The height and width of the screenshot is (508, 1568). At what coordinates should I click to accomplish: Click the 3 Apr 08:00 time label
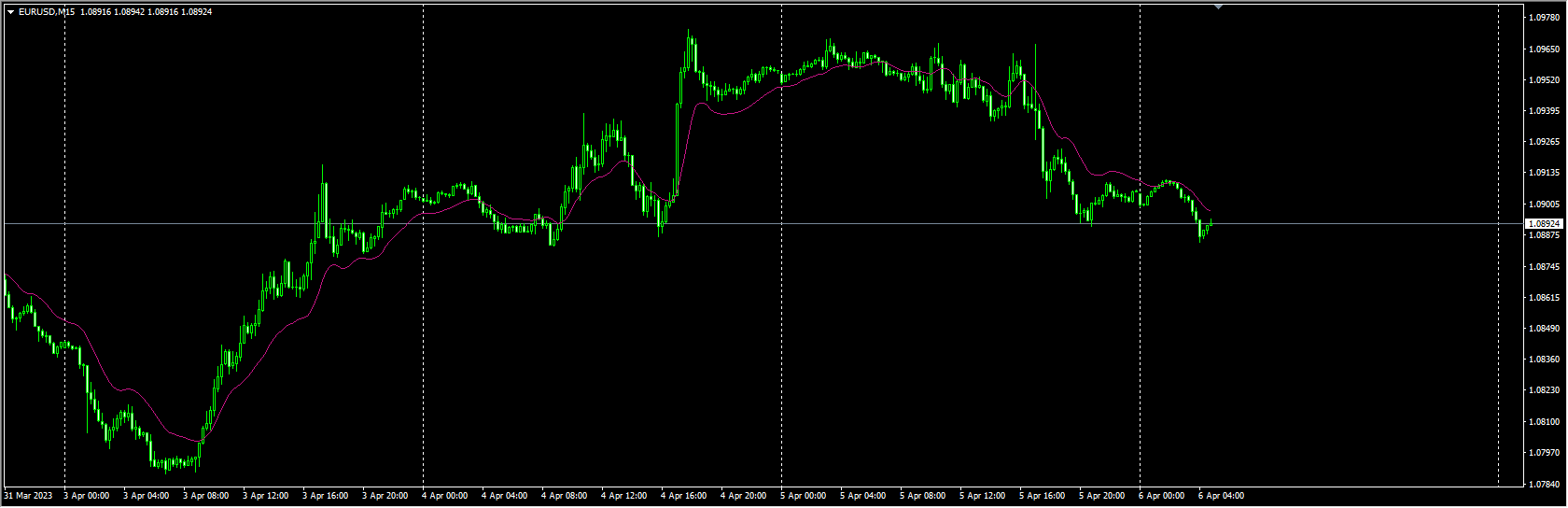coord(206,496)
